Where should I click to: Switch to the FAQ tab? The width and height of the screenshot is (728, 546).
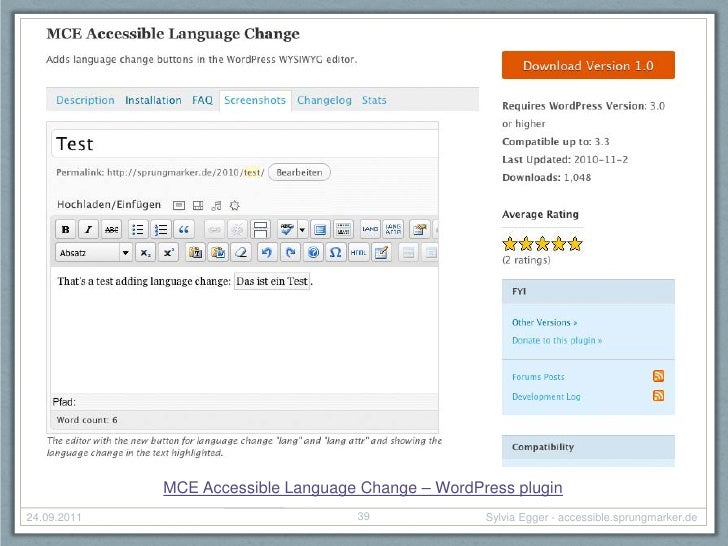[x=202, y=100]
